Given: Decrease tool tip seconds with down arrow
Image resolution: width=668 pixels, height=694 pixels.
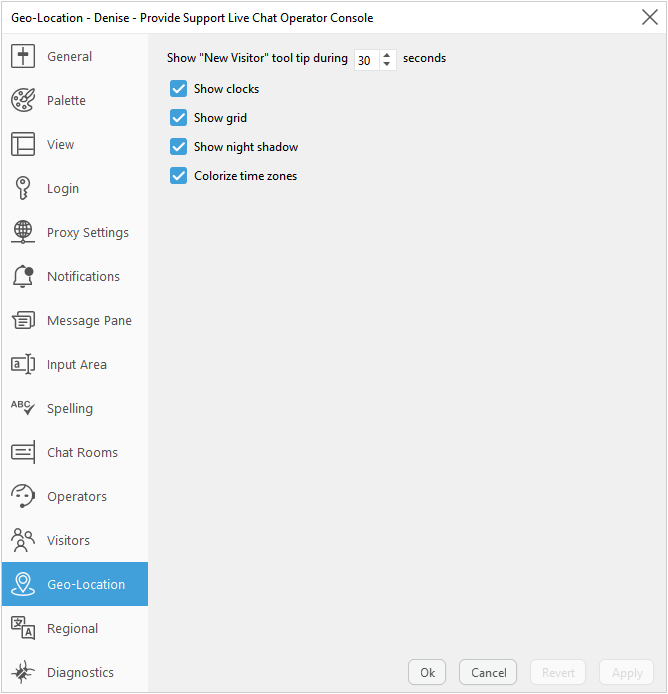Looking at the screenshot, I should click(x=388, y=65).
